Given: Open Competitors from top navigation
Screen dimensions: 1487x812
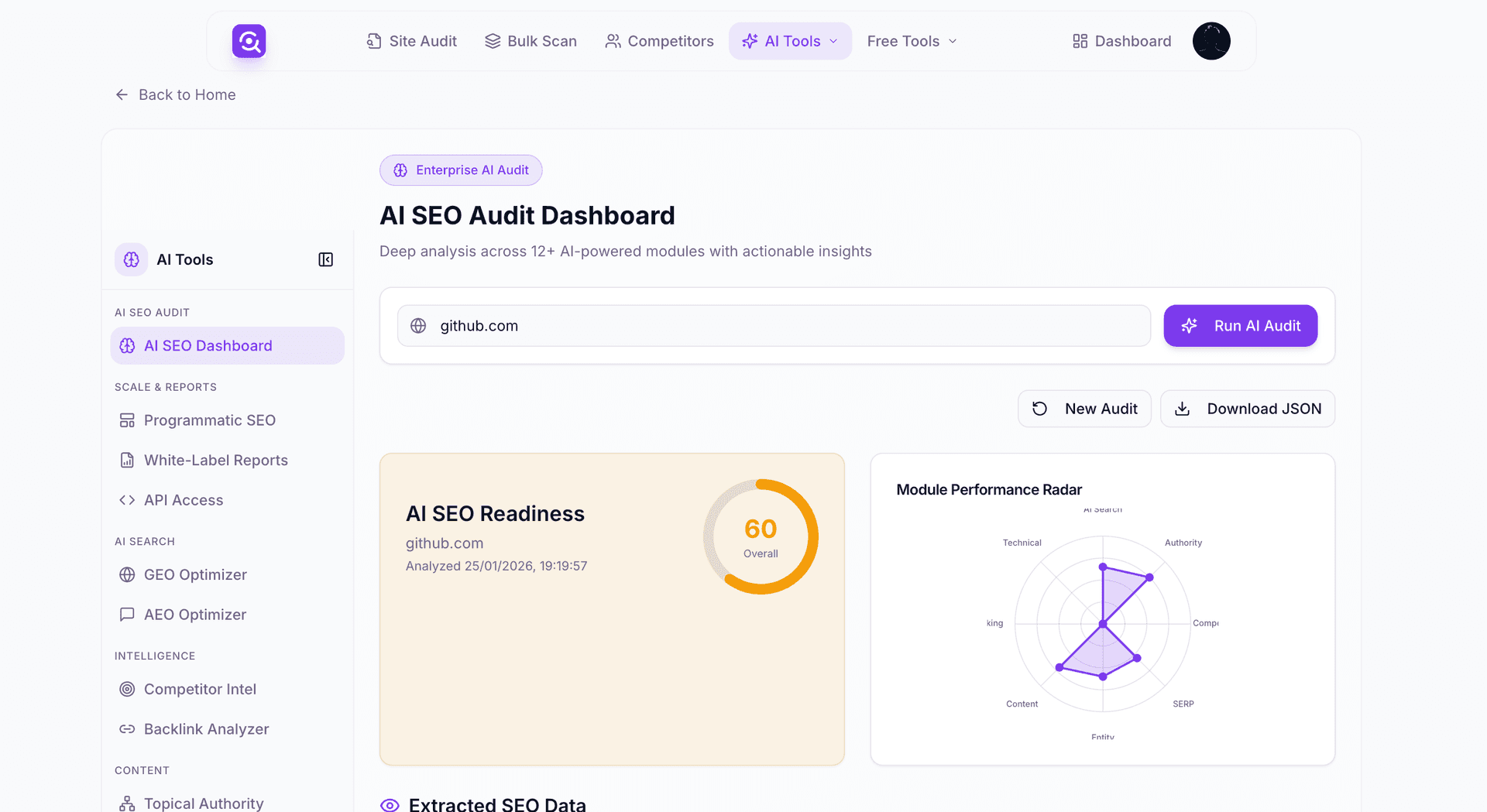Looking at the screenshot, I should pyautogui.click(x=659, y=41).
